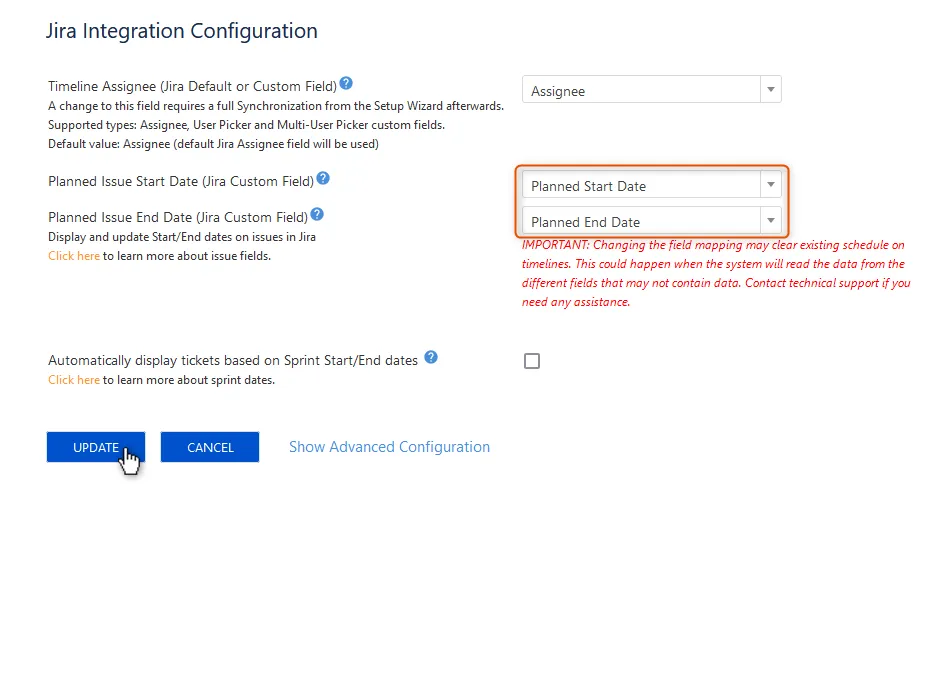The image size is (941, 678).
Task: Click the Planned Start Date dropdown arrow
Action: 770,185
